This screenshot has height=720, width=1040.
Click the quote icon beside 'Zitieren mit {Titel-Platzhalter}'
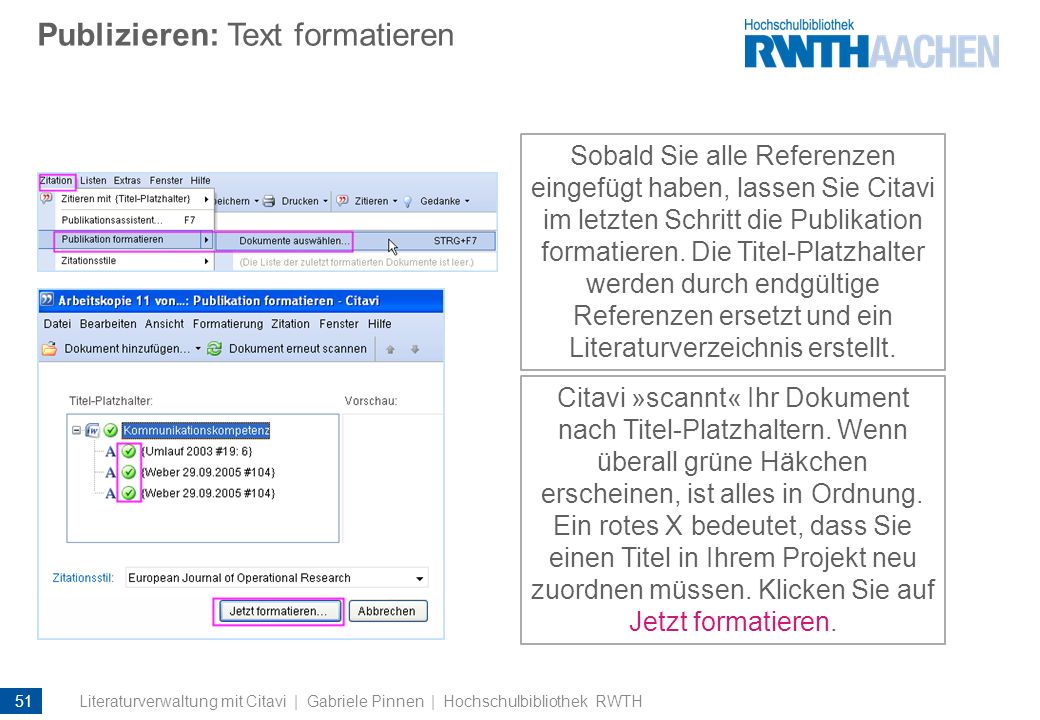click(x=46, y=199)
